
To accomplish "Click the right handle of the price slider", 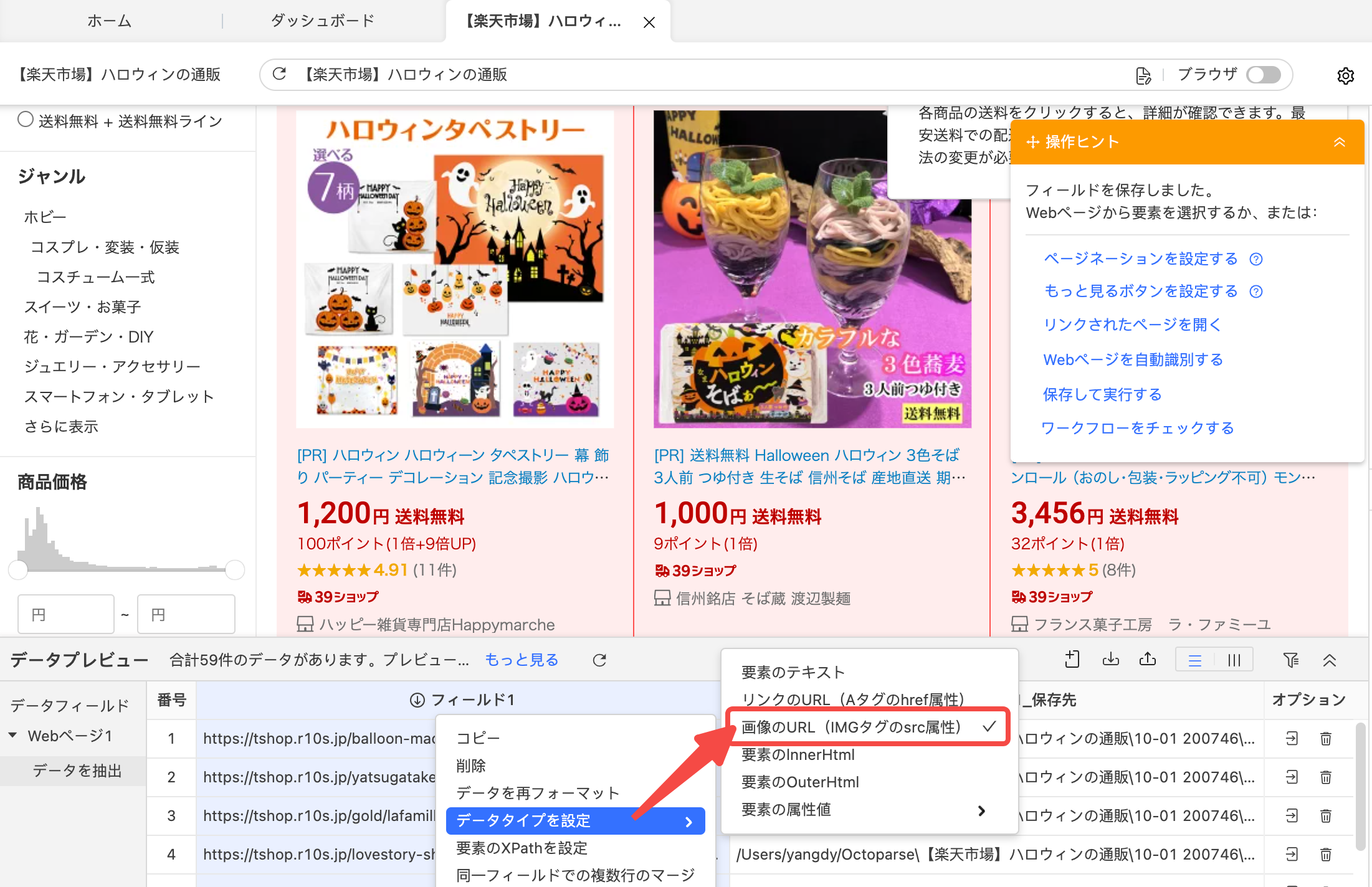I will click(x=235, y=569).
